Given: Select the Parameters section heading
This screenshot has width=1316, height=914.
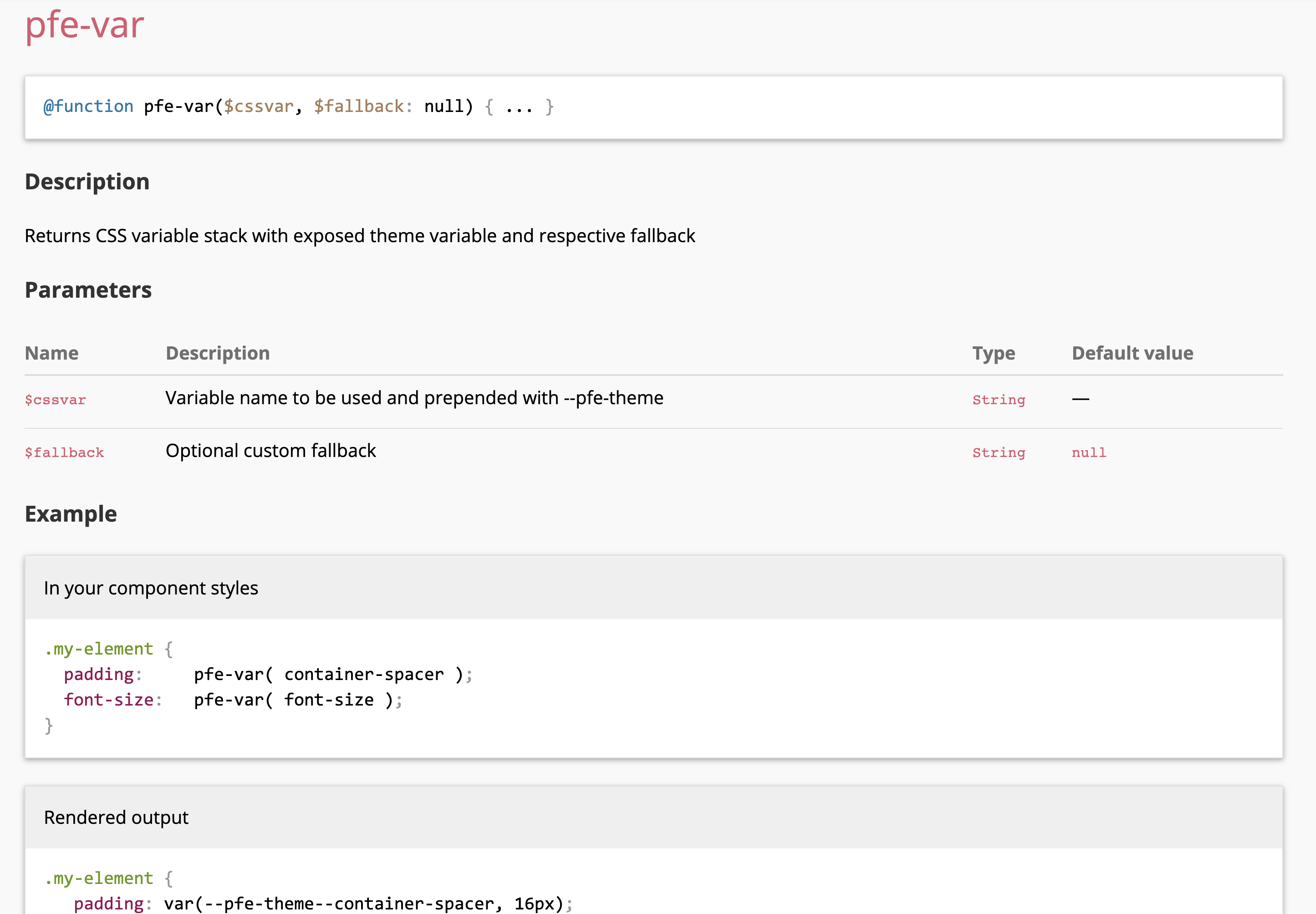Looking at the screenshot, I should 87,290.
